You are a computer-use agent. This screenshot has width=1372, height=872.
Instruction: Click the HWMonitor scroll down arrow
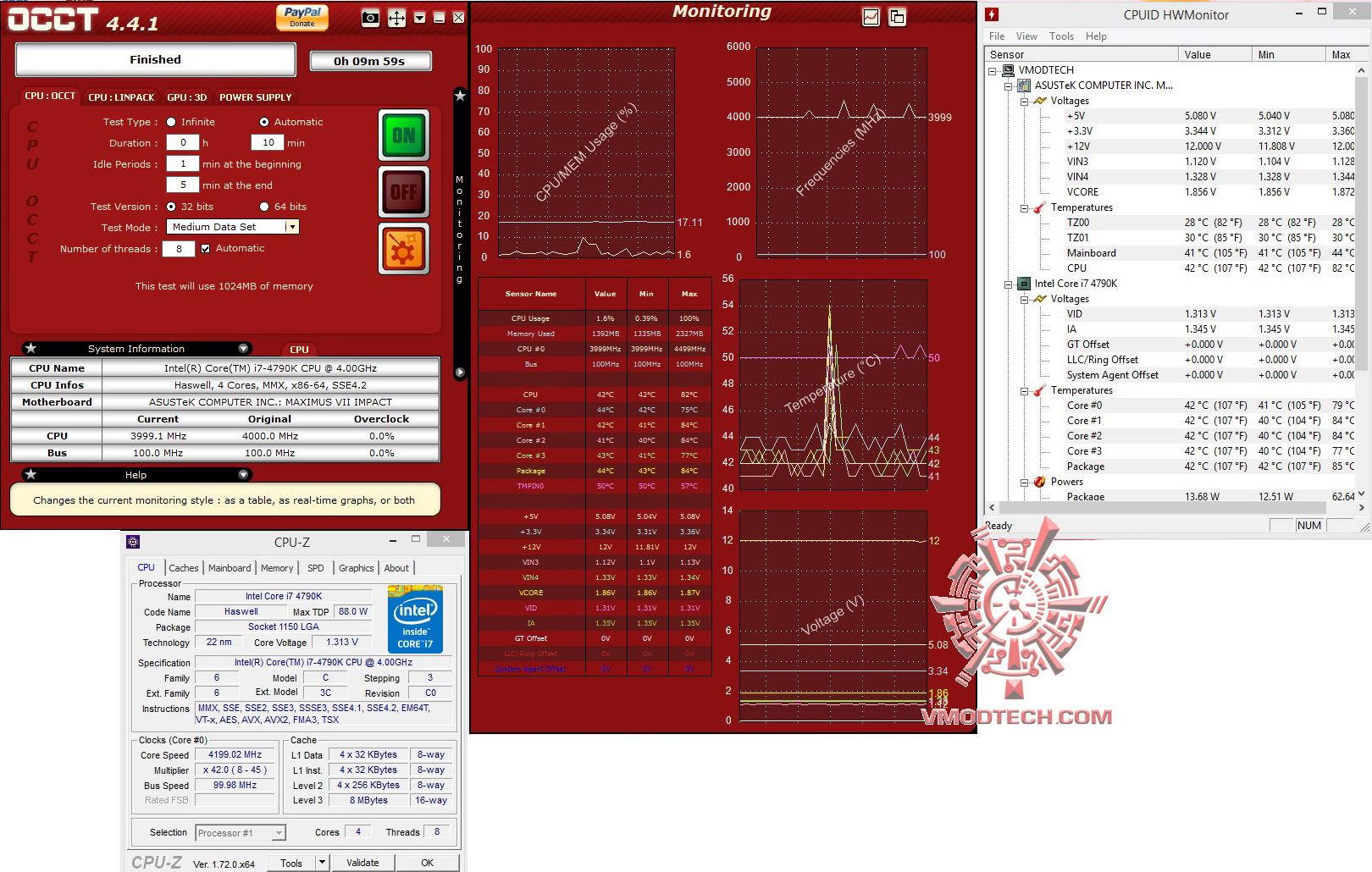[x=1362, y=494]
